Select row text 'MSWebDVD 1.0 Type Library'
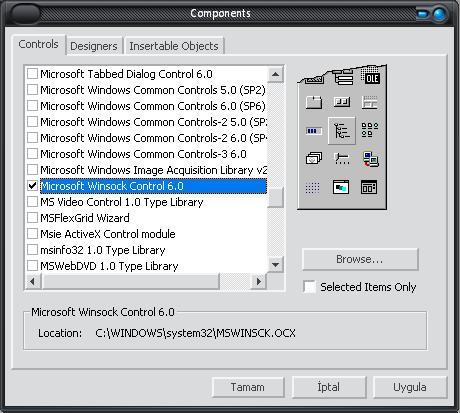Image resolution: width=460 pixels, height=413 pixels. click(109, 266)
